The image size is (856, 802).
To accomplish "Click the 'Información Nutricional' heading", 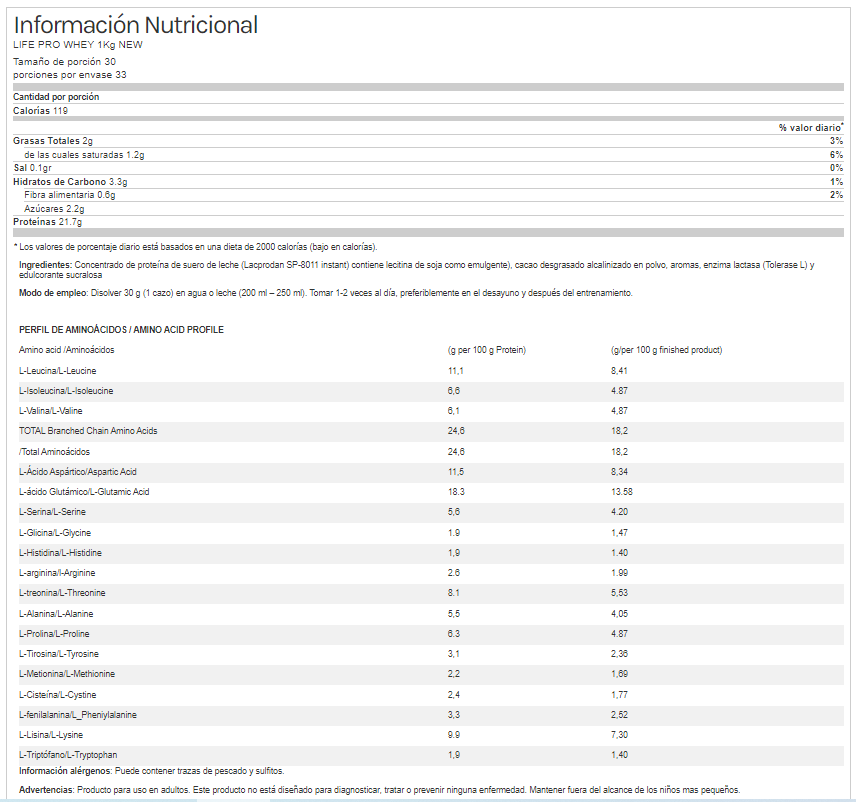I will [x=135, y=25].
